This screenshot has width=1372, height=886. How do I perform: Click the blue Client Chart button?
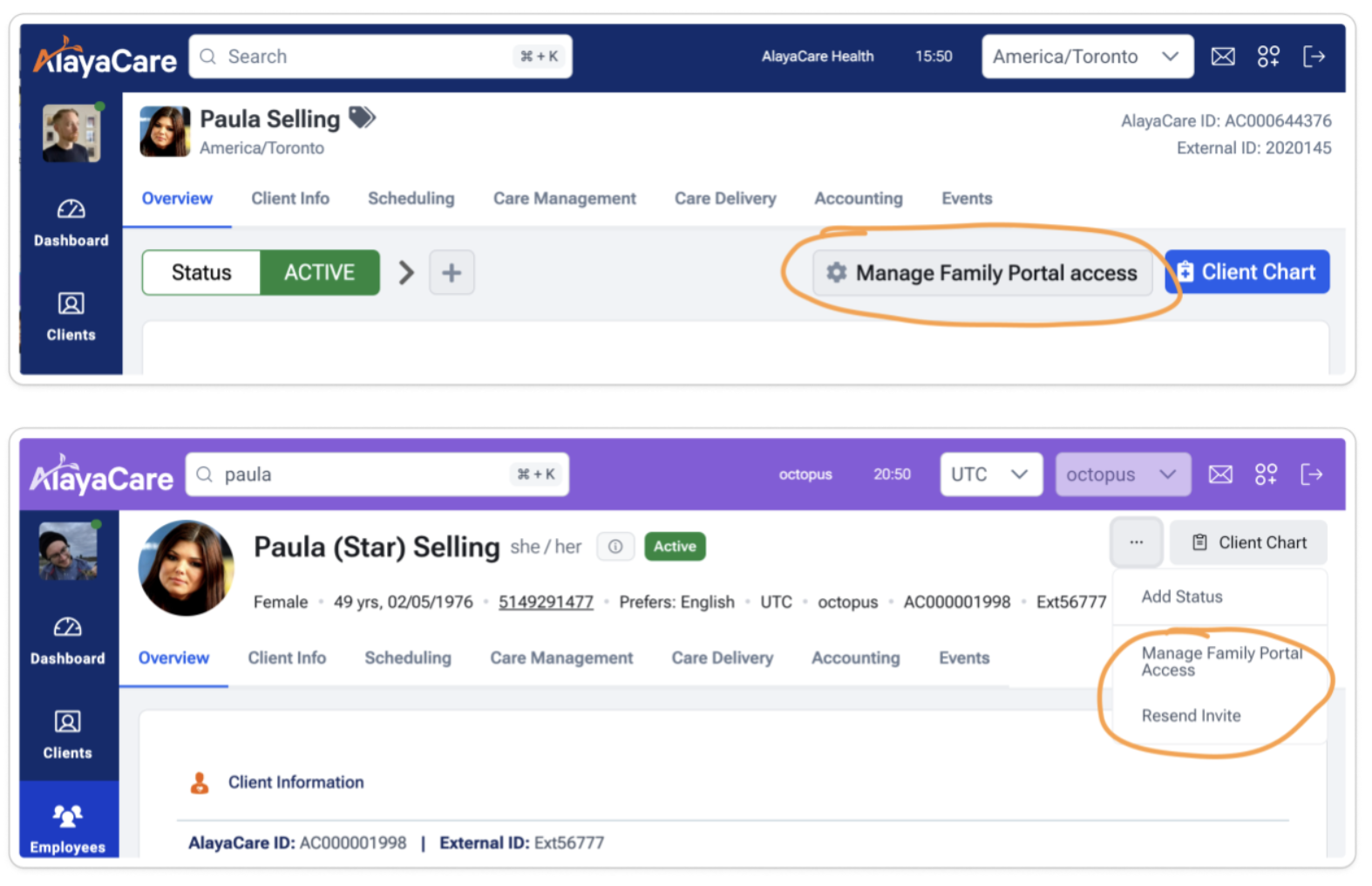[x=1246, y=272]
